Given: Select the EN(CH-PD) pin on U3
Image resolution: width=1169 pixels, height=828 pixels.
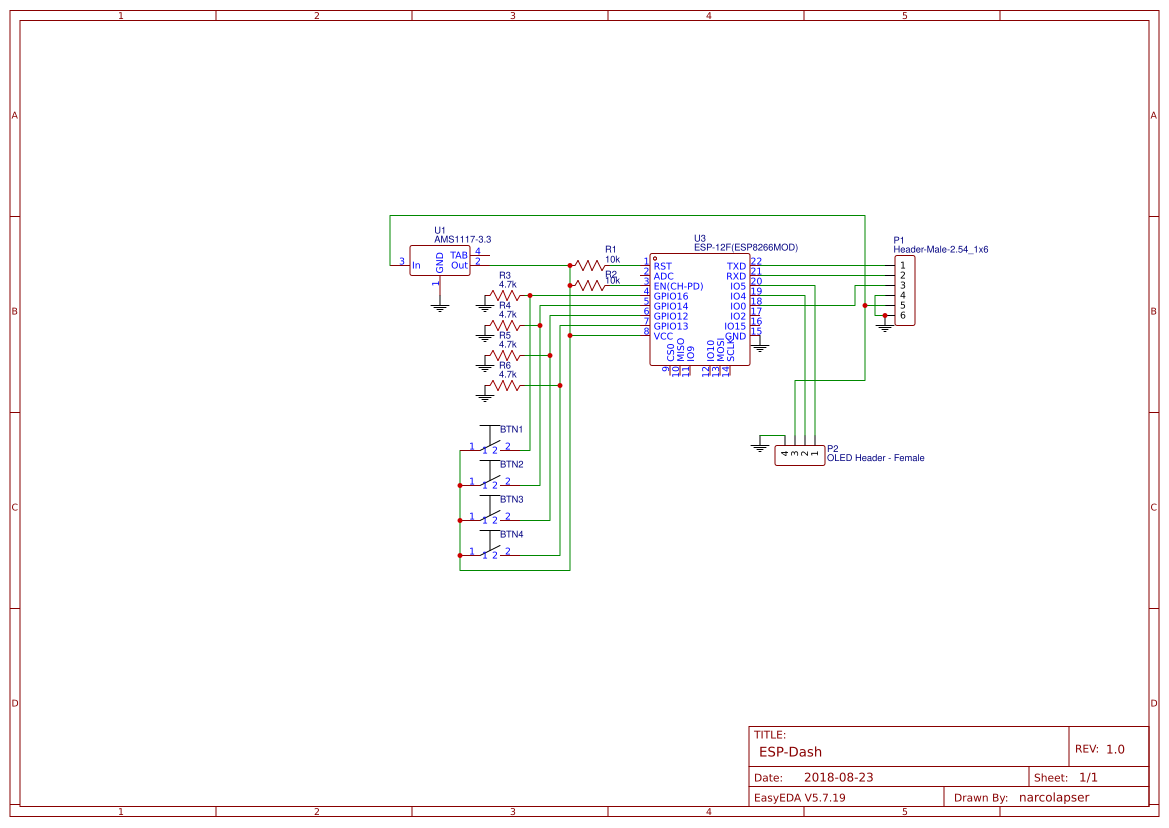Looking at the screenshot, I should [679, 285].
